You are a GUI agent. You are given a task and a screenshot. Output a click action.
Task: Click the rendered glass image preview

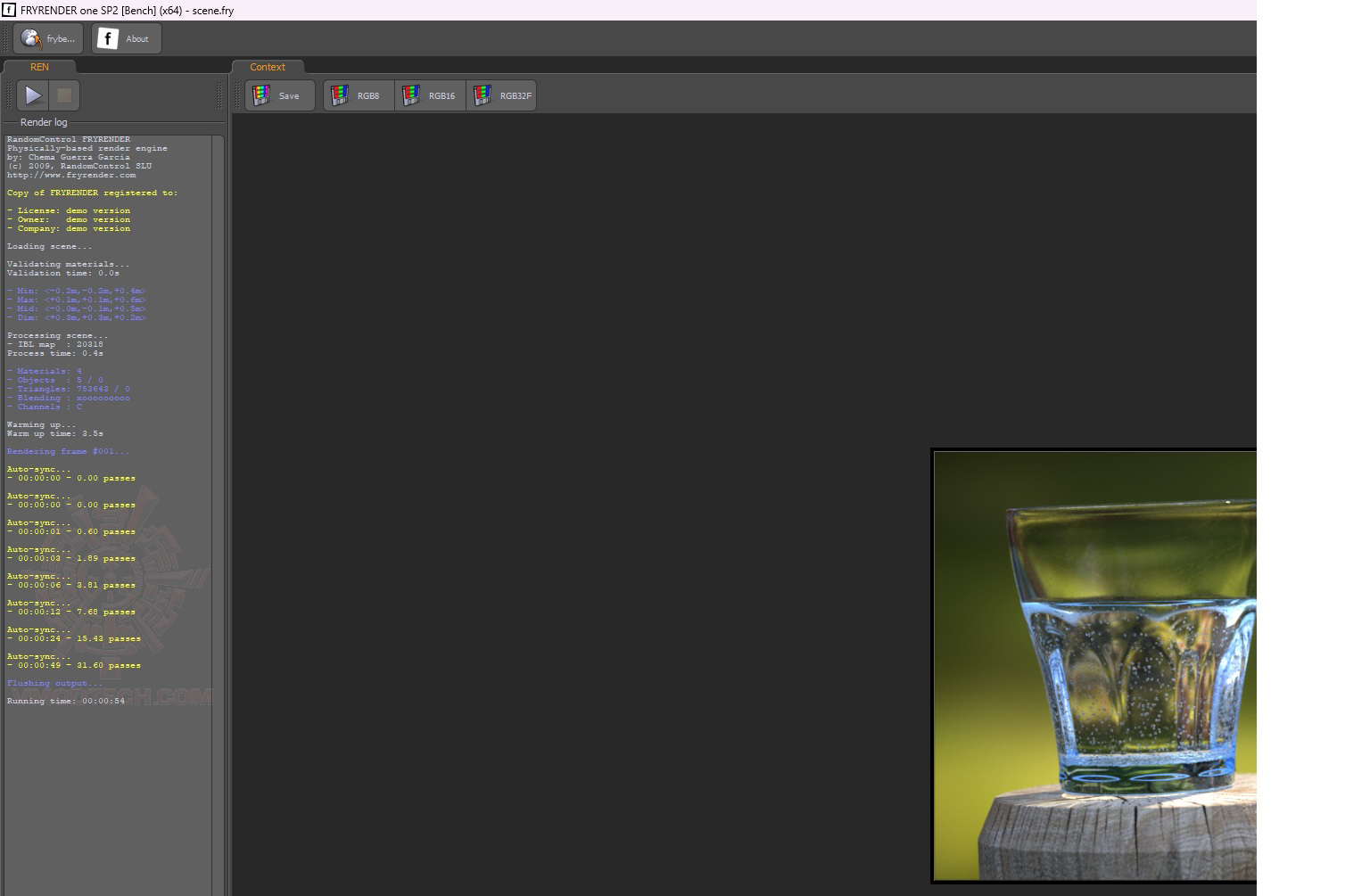coord(1094,666)
